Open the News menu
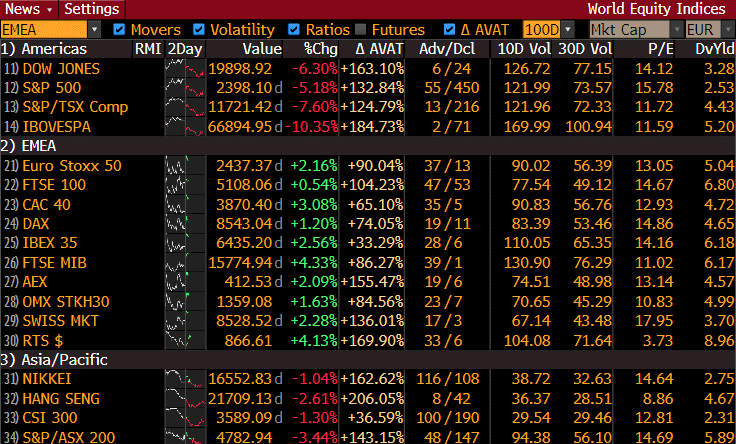The image size is (736, 444). click(x=29, y=9)
